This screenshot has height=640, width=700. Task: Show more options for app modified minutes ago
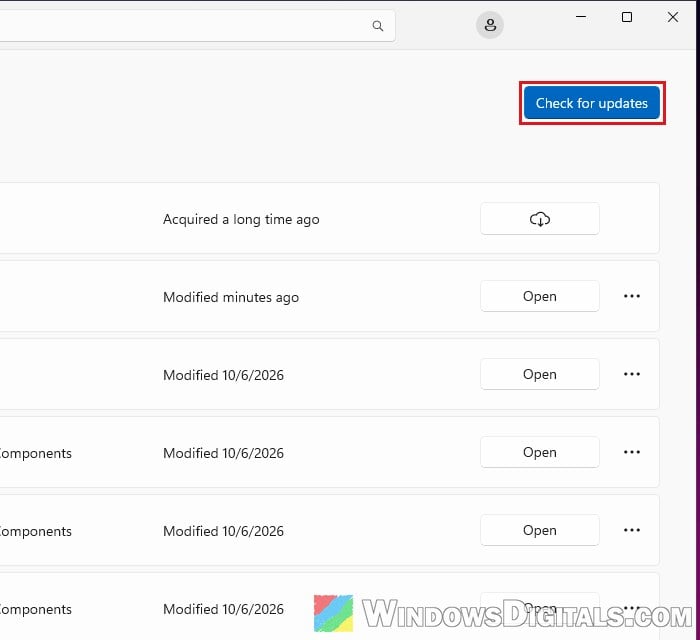(632, 296)
